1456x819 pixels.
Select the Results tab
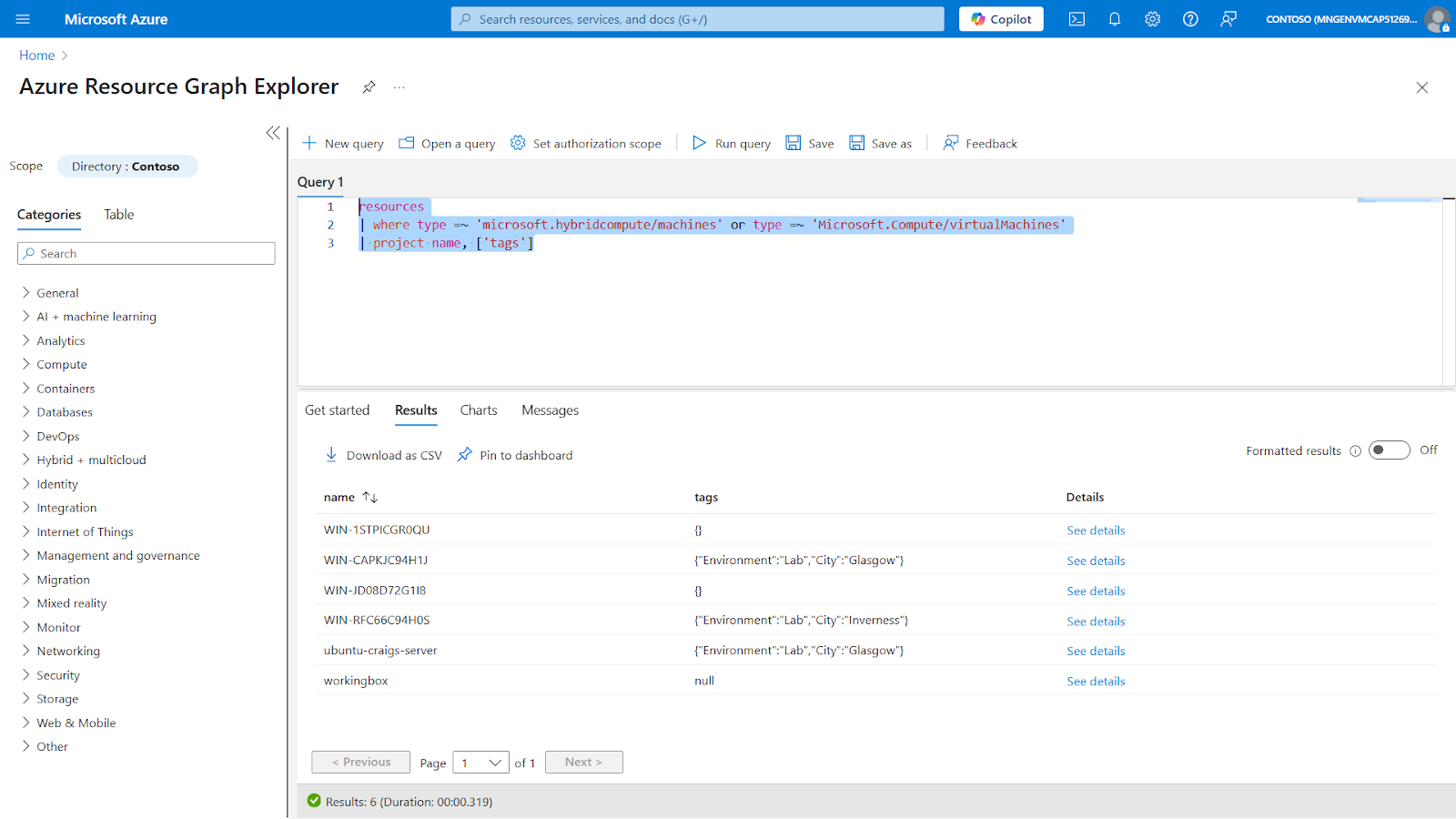tap(416, 410)
